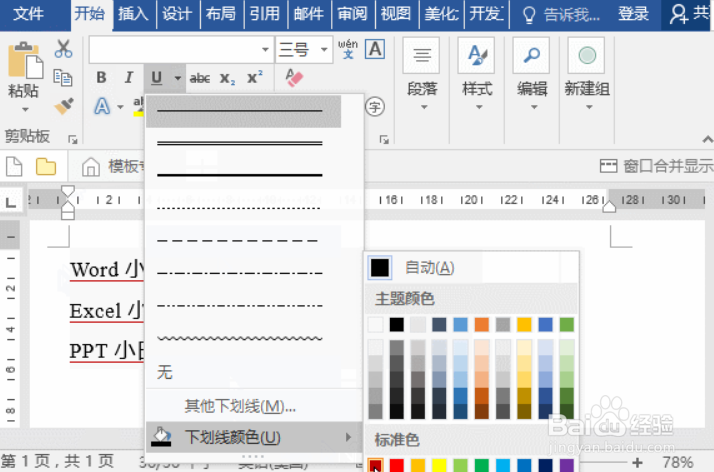Click the tab stop selector L
The width and height of the screenshot is (714, 472).
(10, 201)
